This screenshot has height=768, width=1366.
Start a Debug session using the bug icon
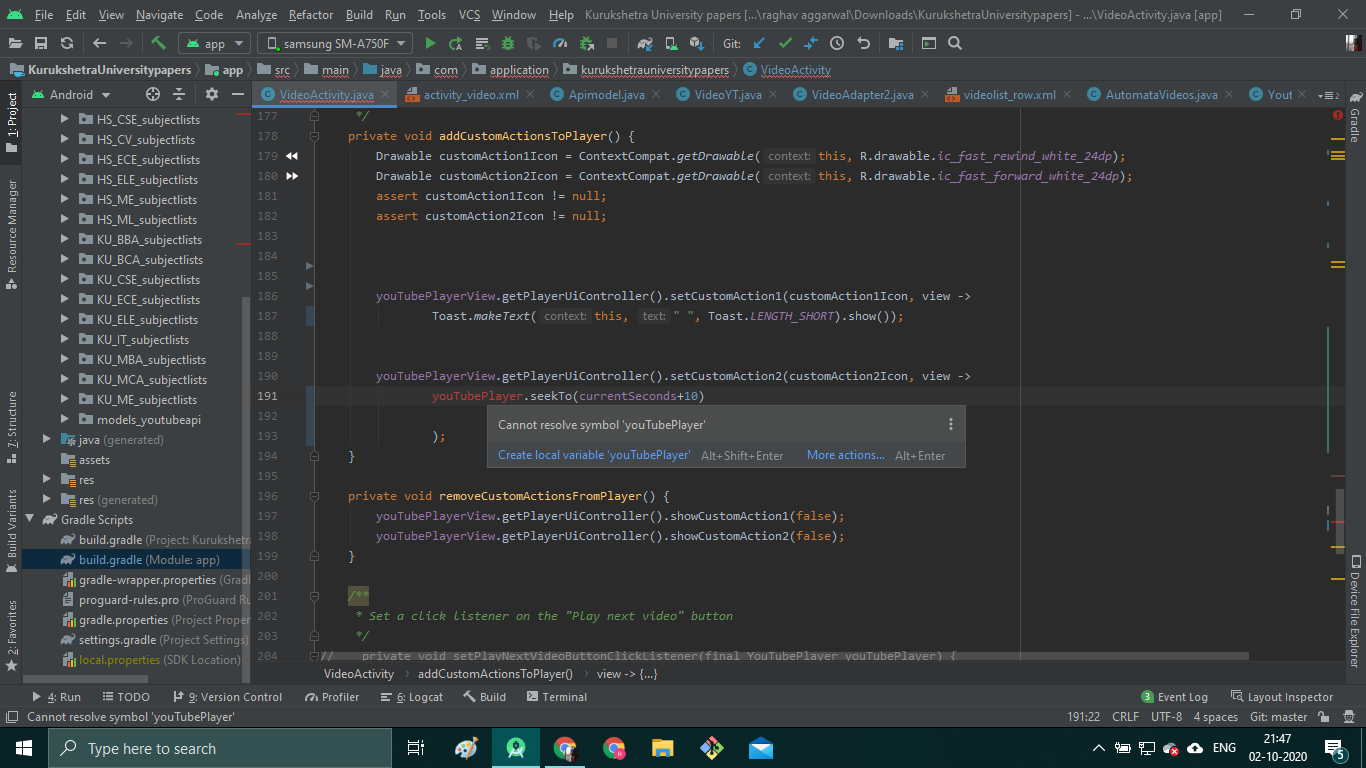(x=506, y=43)
